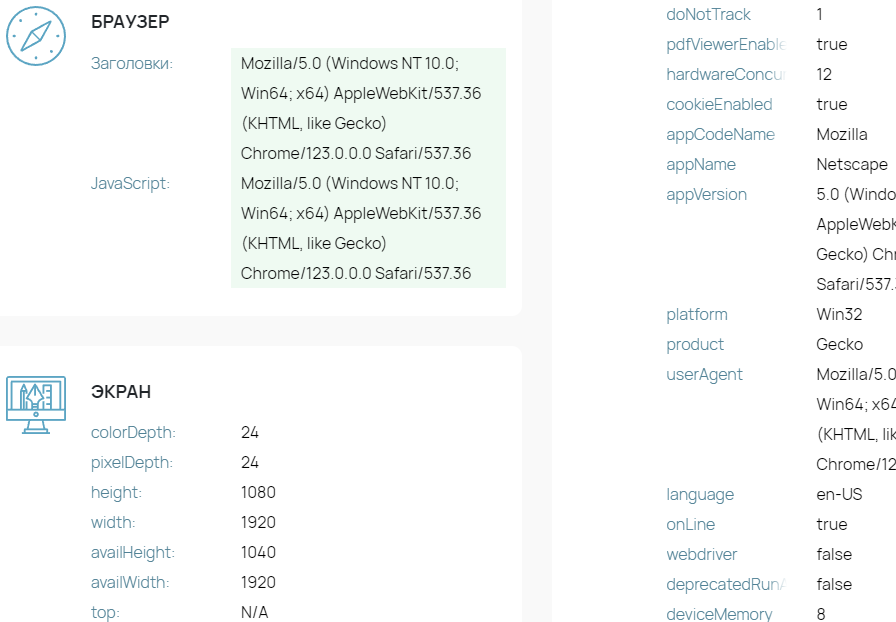896x622 pixels.
Task: Click the Заголовки label
Action: coord(132,63)
